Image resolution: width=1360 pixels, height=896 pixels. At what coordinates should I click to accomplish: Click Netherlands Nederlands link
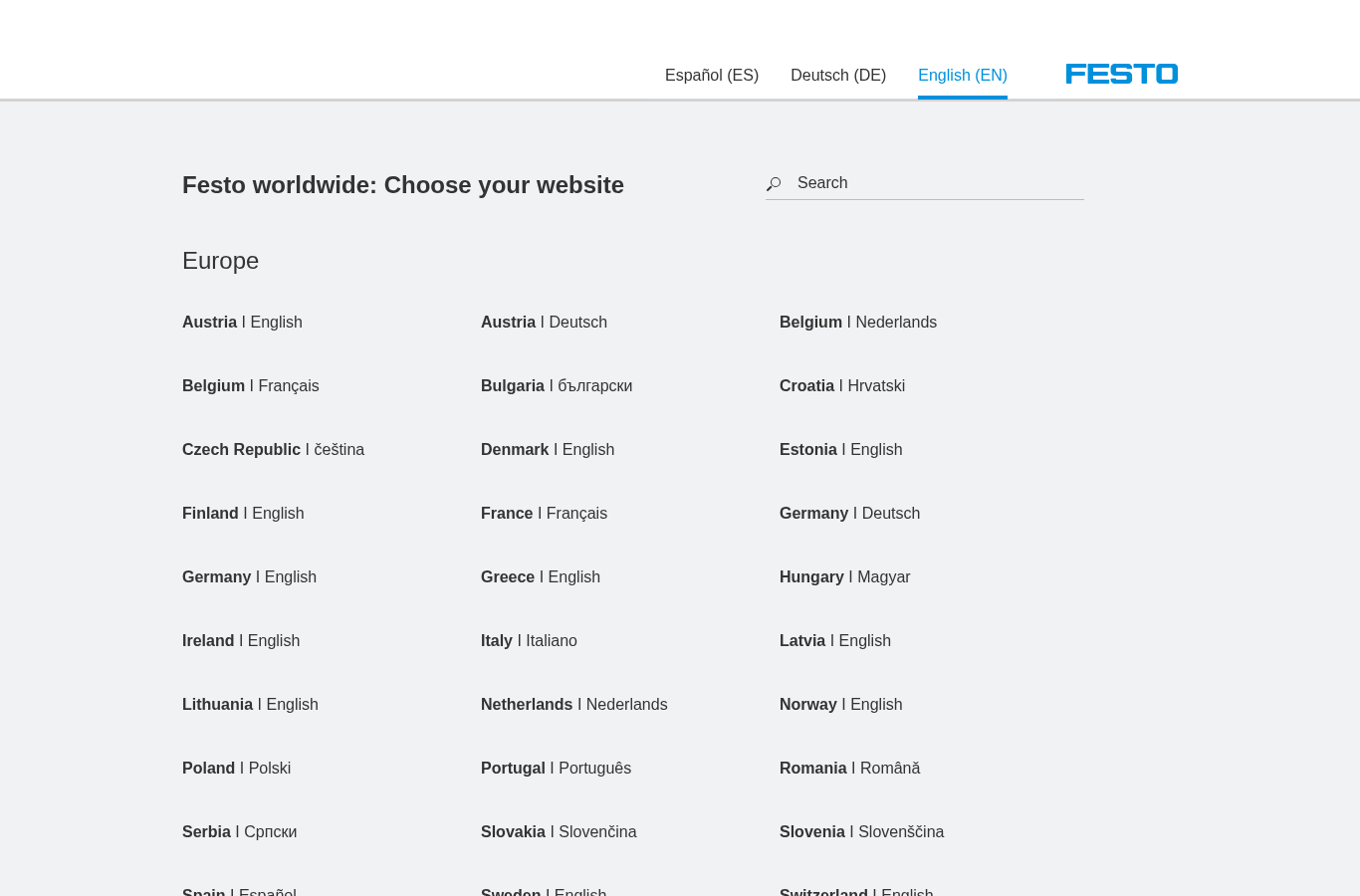[x=574, y=705]
